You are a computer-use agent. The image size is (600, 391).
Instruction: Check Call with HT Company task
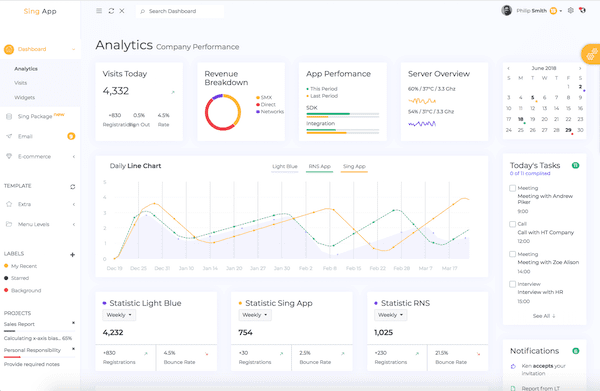(512, 224)
